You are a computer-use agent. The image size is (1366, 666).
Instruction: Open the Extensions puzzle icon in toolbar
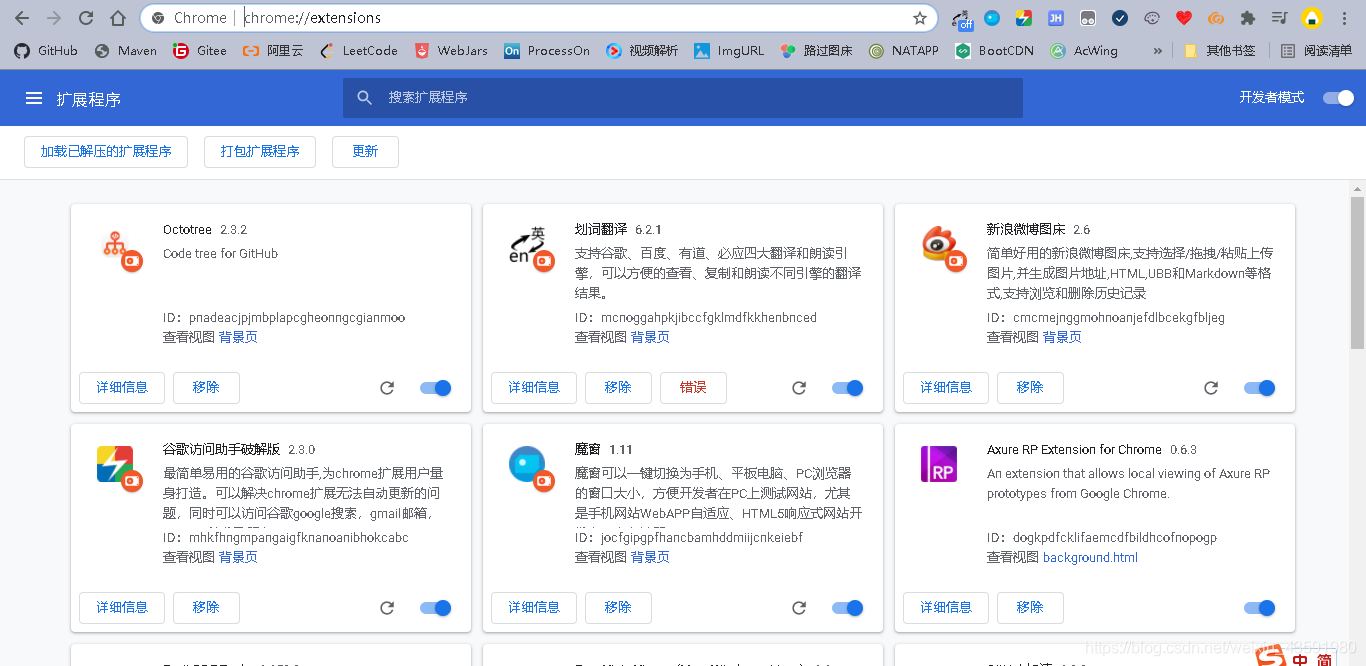[x=1247, y=18]
